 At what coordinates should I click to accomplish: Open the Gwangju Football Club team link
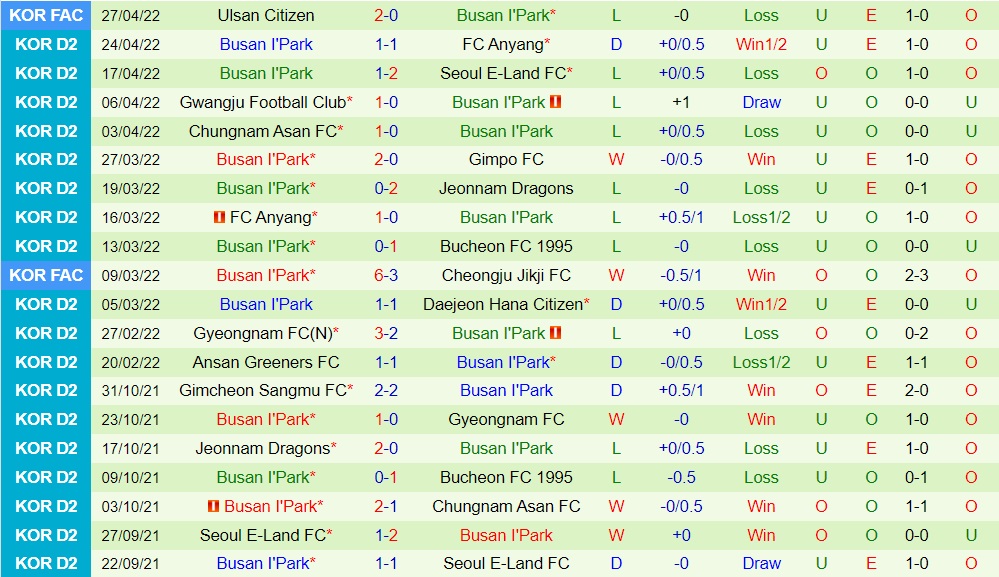point(262,102)
